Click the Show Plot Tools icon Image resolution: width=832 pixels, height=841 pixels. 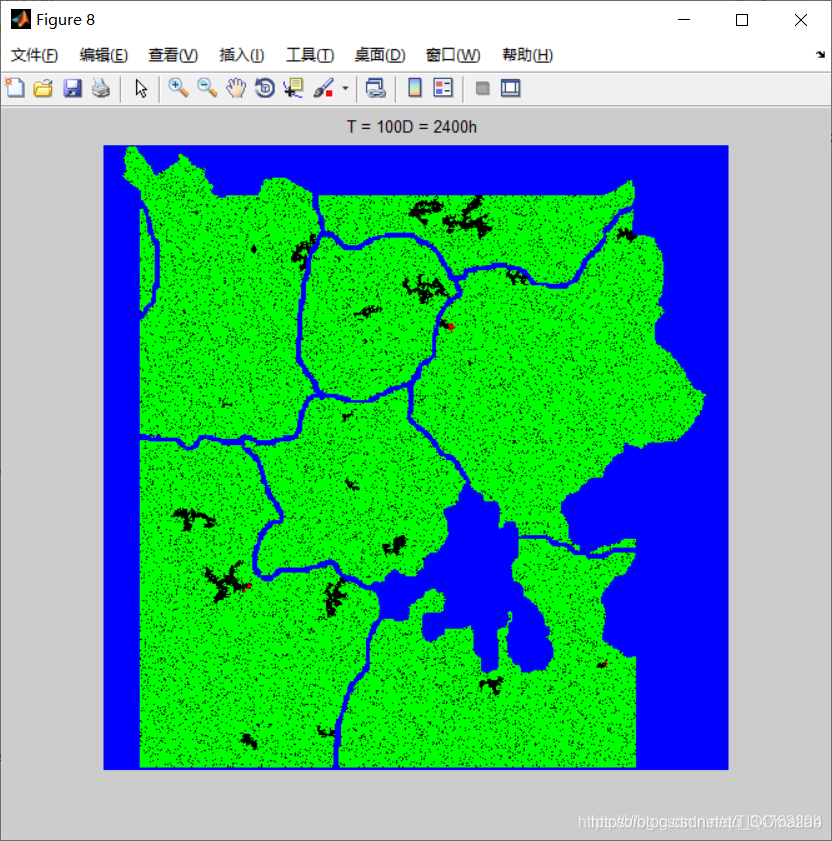511,88
